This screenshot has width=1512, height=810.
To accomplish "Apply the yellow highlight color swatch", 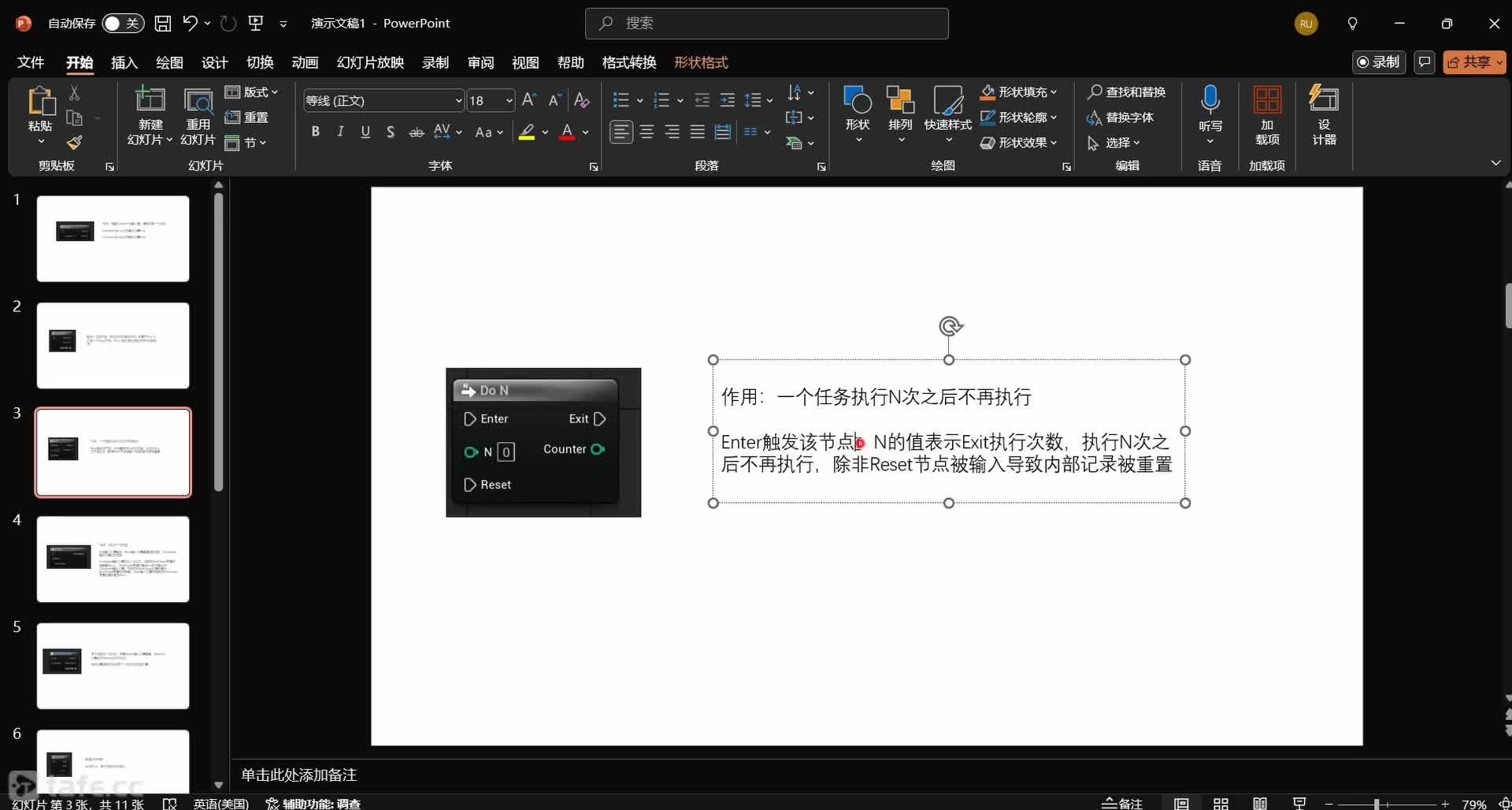I will click(x=527, y=132).
